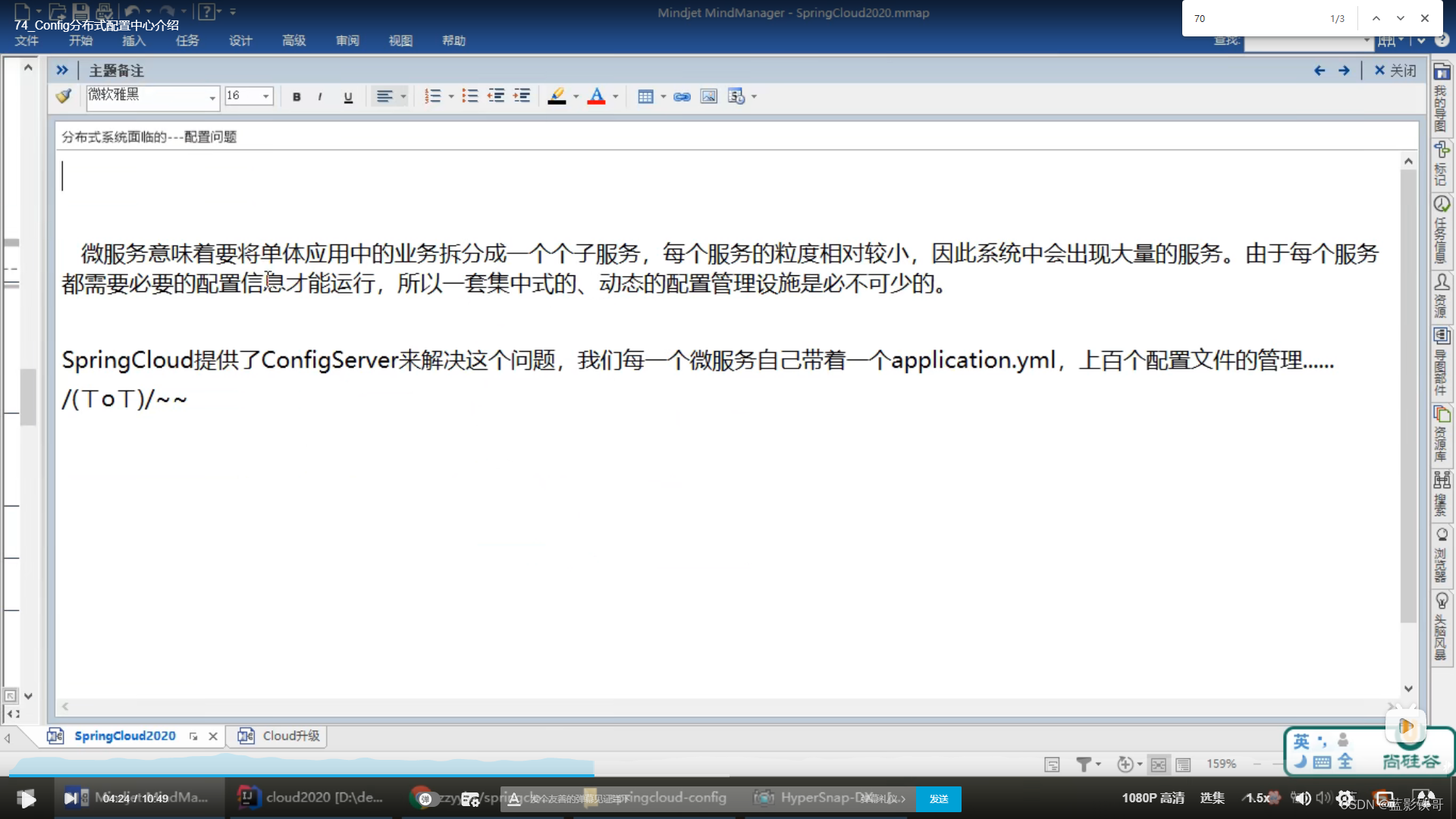The image size is (1456, 819).
Task: Jump to next find result arrow
Action: pyautogui.click(x=1401, y=18)
